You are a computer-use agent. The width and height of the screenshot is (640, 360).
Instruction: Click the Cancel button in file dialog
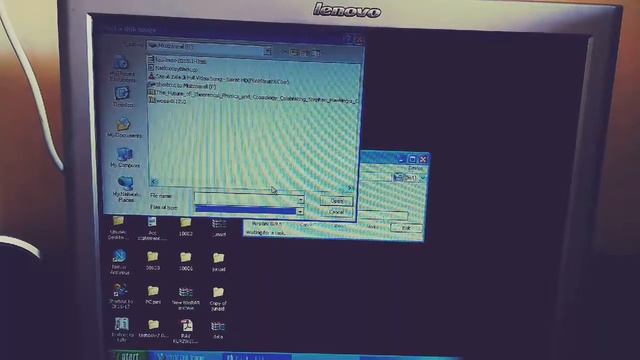336,212
